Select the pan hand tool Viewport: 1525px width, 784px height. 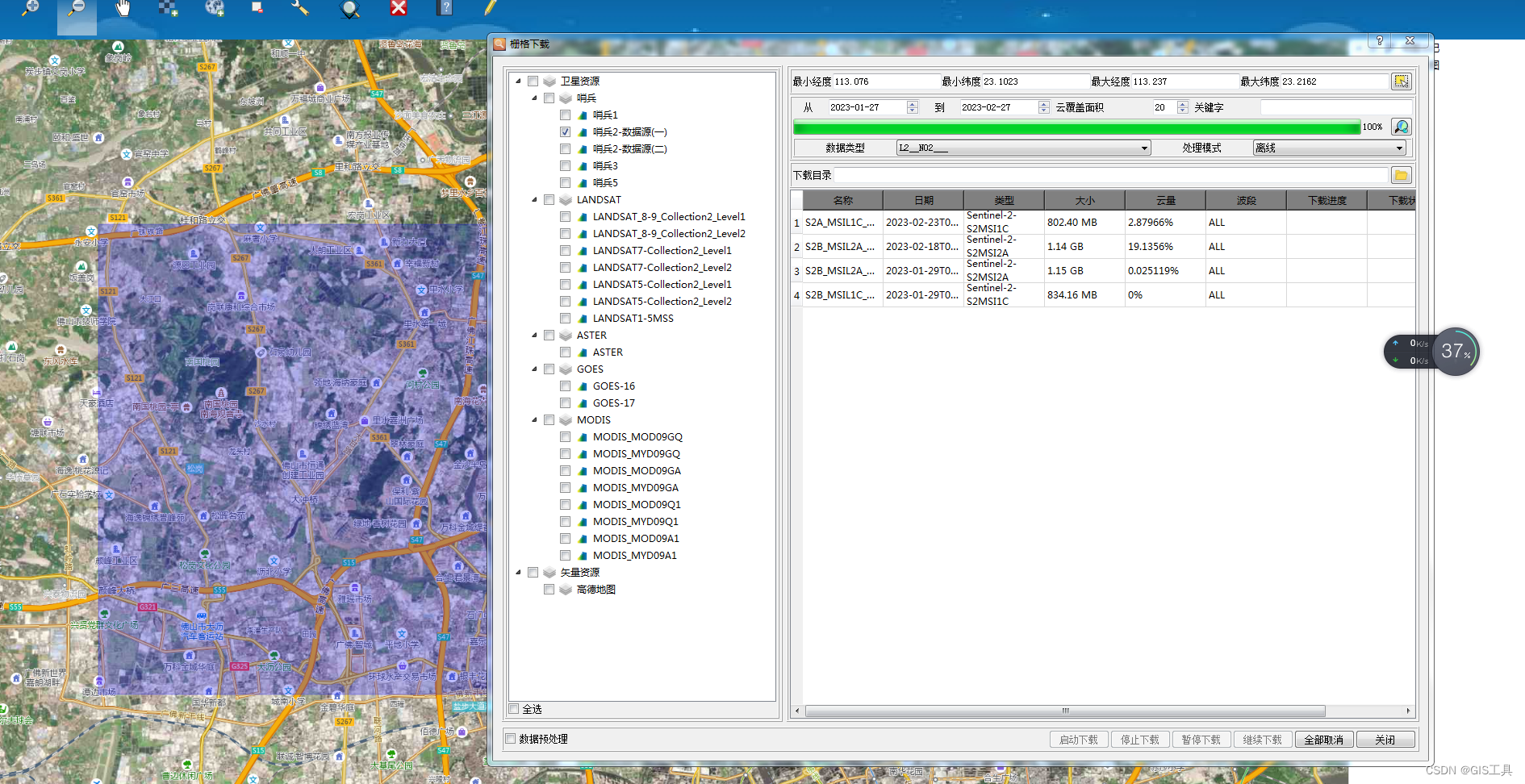123,9
